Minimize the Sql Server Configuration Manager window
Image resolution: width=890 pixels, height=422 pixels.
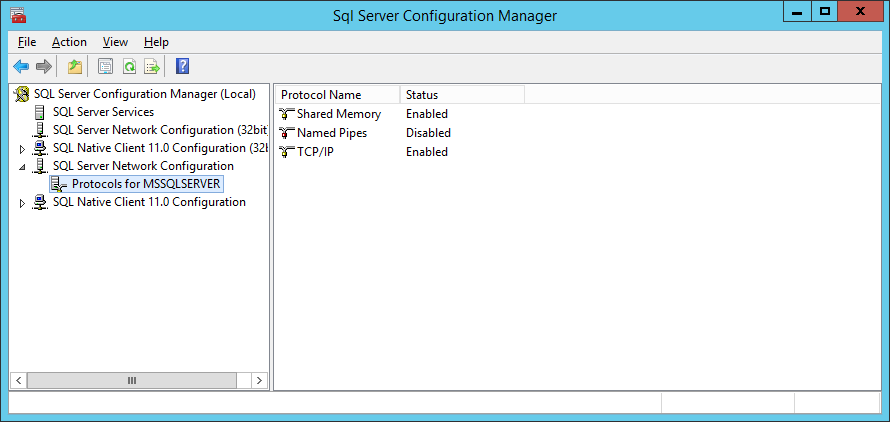pos(797,11)
